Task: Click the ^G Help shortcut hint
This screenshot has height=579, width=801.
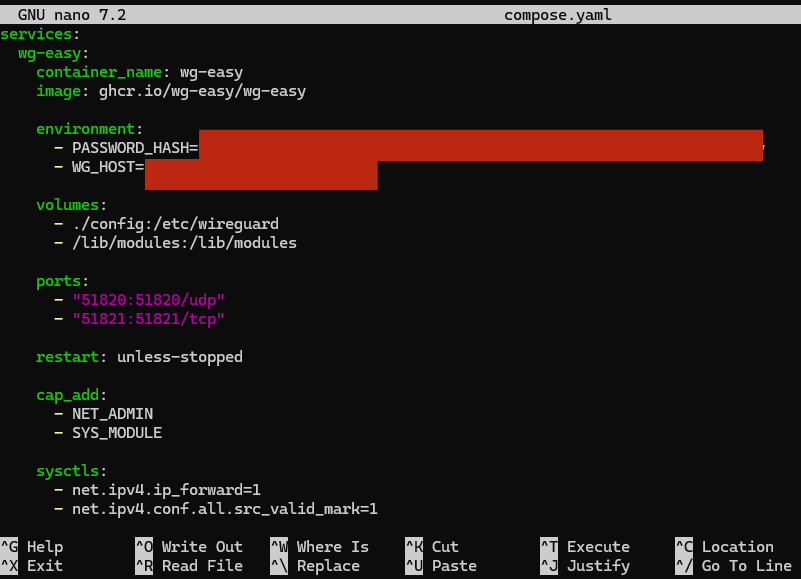Action: pyautogui.click(x=32, y=547)
